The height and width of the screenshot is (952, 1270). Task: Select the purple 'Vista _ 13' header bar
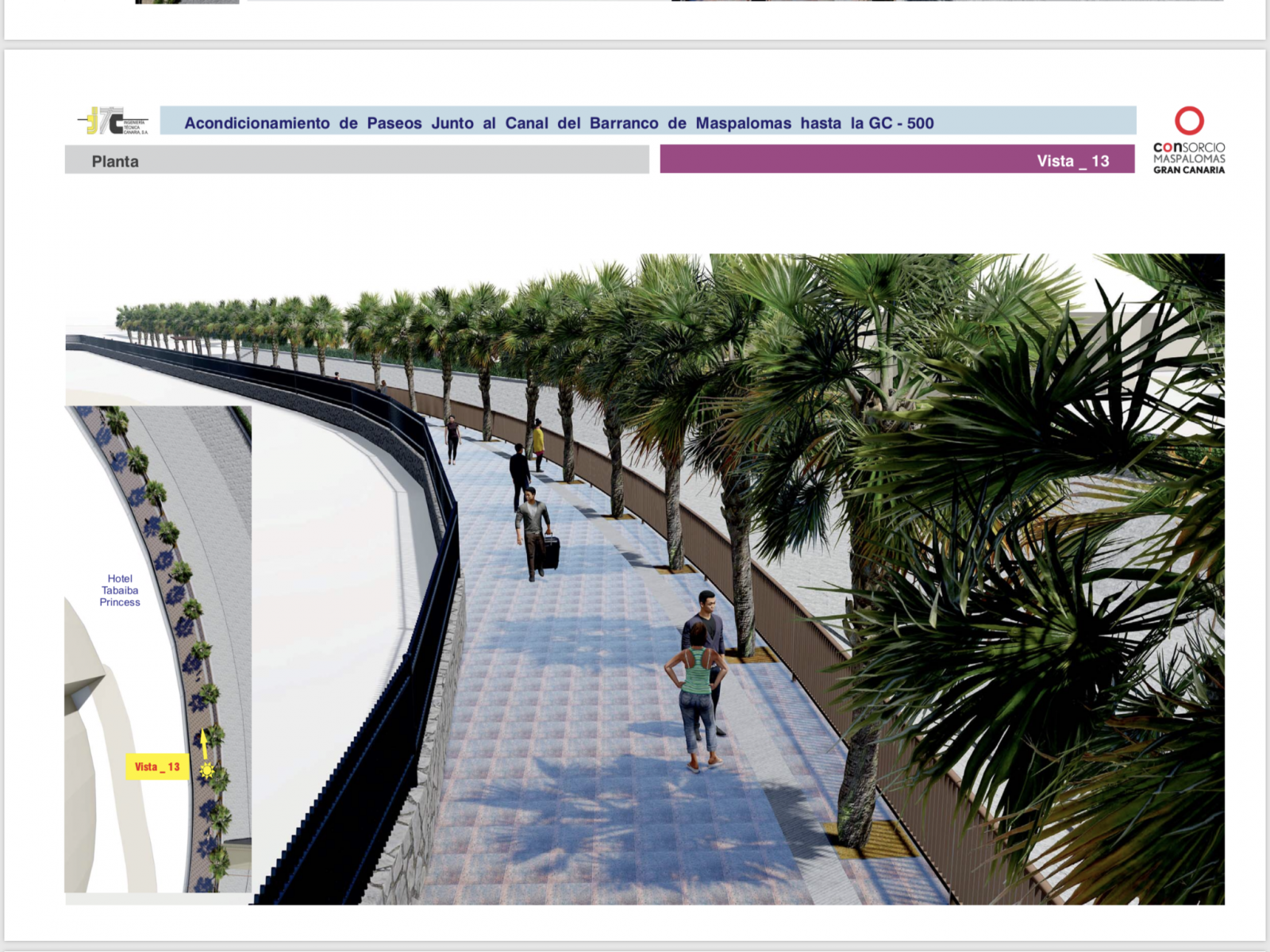tap(897, 159)
